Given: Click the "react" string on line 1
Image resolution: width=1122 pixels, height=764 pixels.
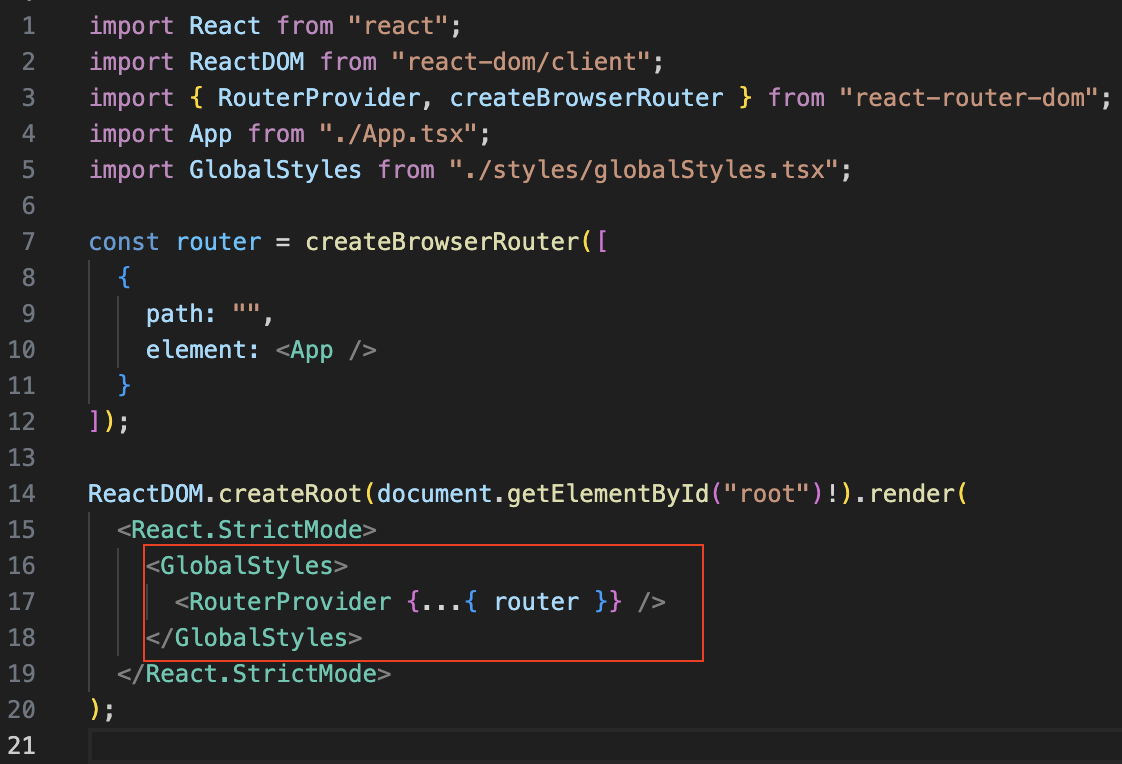Looking at the screenshot, I should (398, 26).
